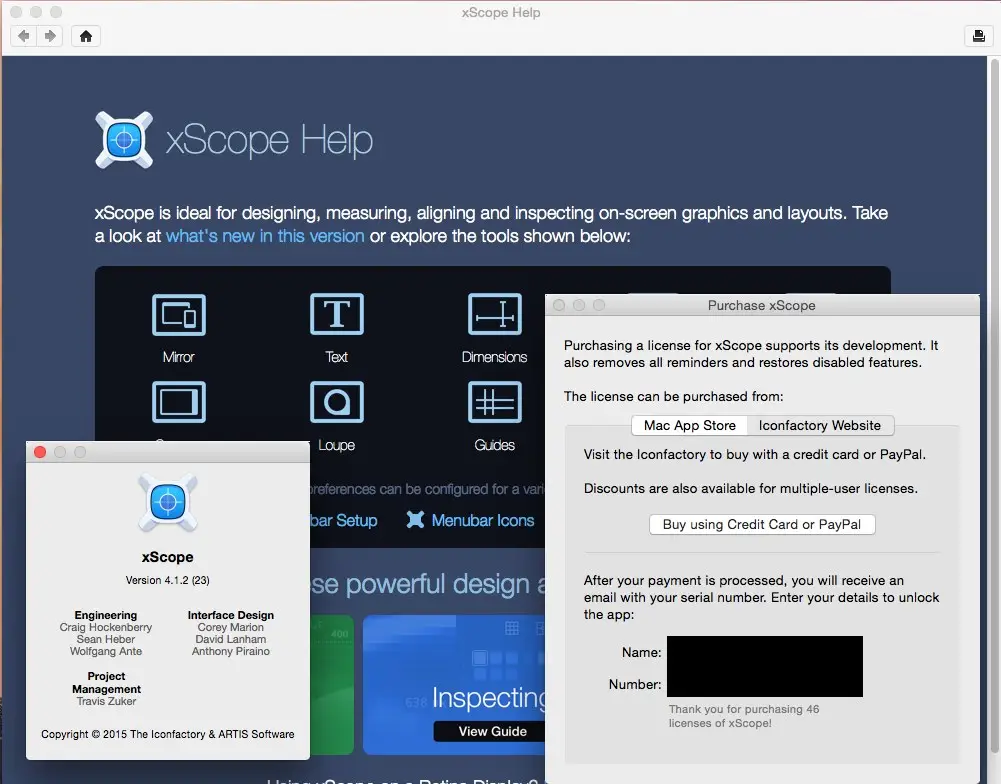Switch to the Mac App Store tab
Viewport: 1001px width, 784px height.
[x=689, y=425]
